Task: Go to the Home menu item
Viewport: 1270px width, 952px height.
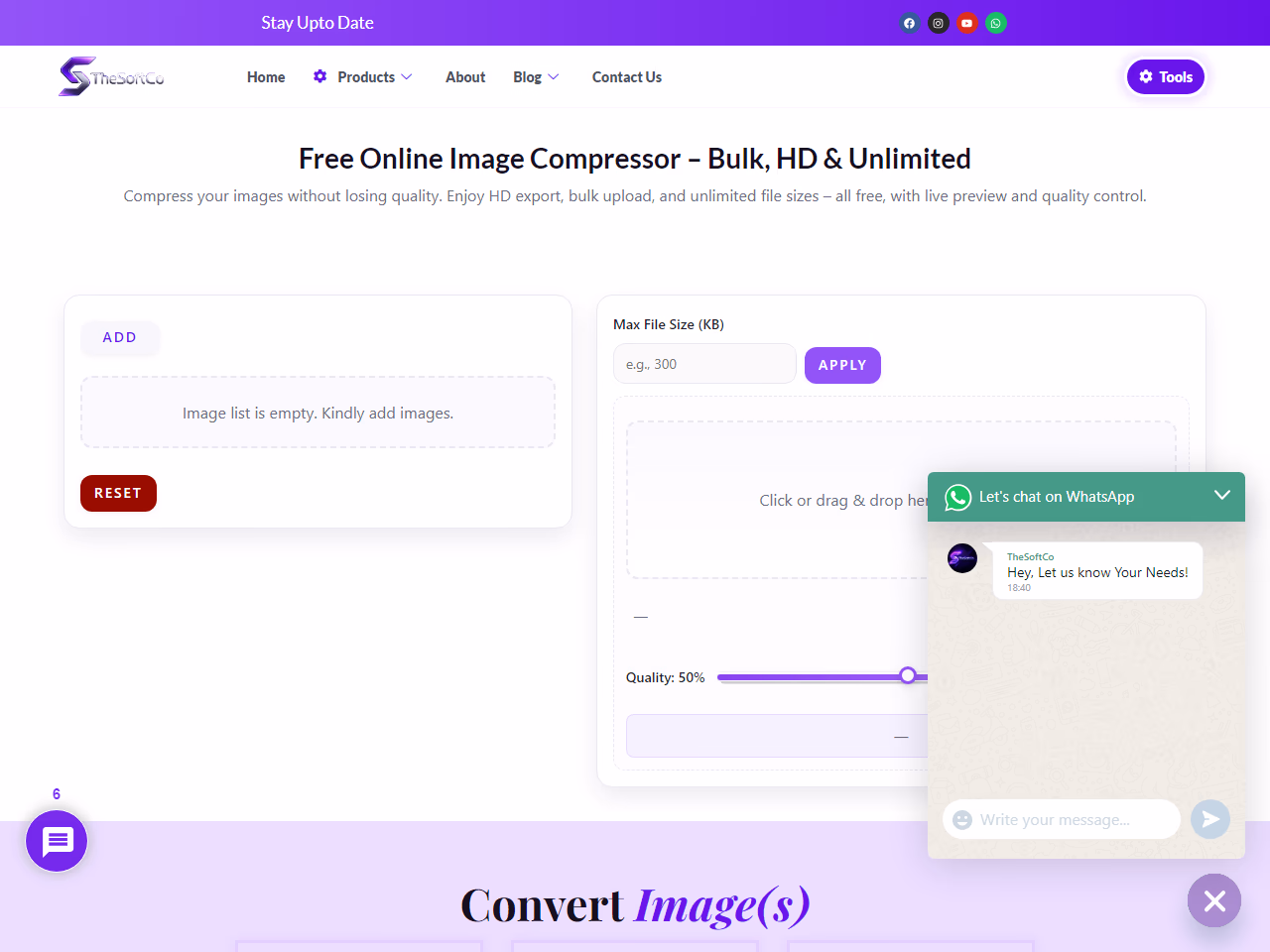Action: tap(266, 77)
